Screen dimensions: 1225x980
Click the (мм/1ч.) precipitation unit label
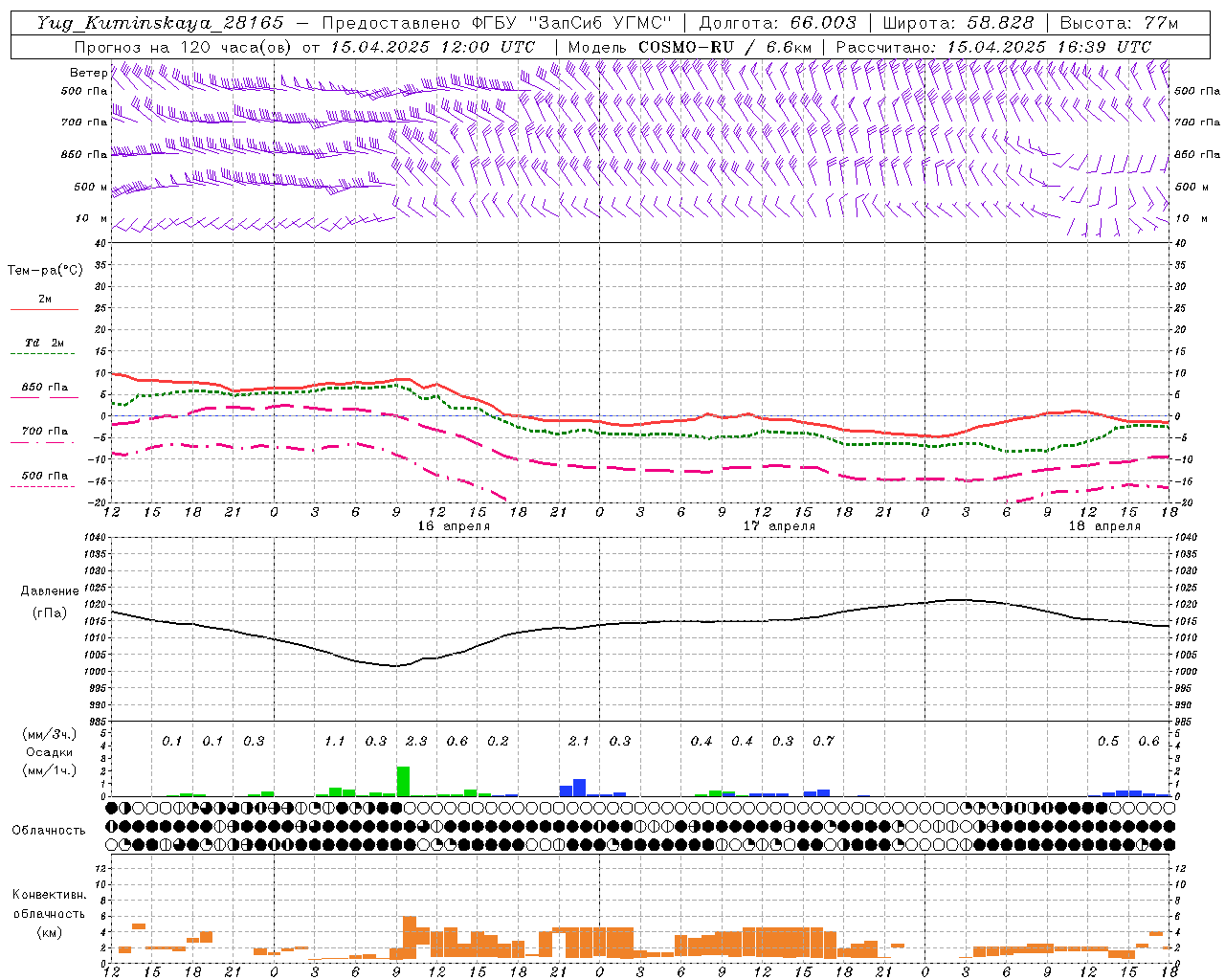(x=50, y=770)
